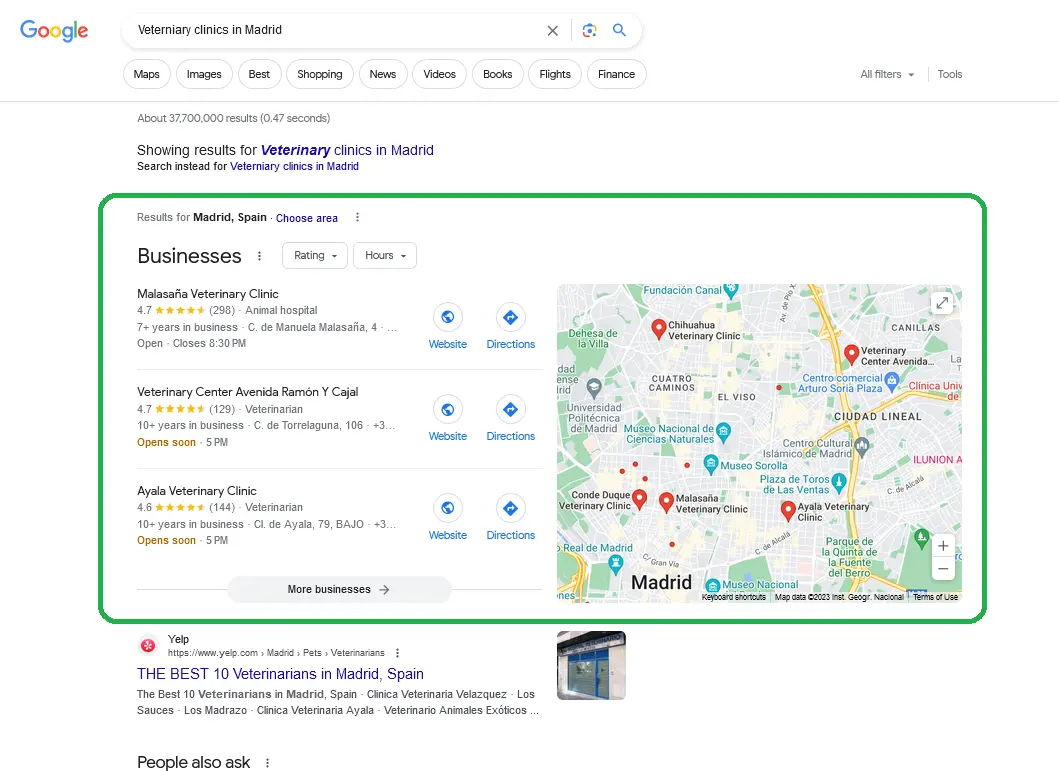
Task: Click the Google logo
Action: (54, 30)
